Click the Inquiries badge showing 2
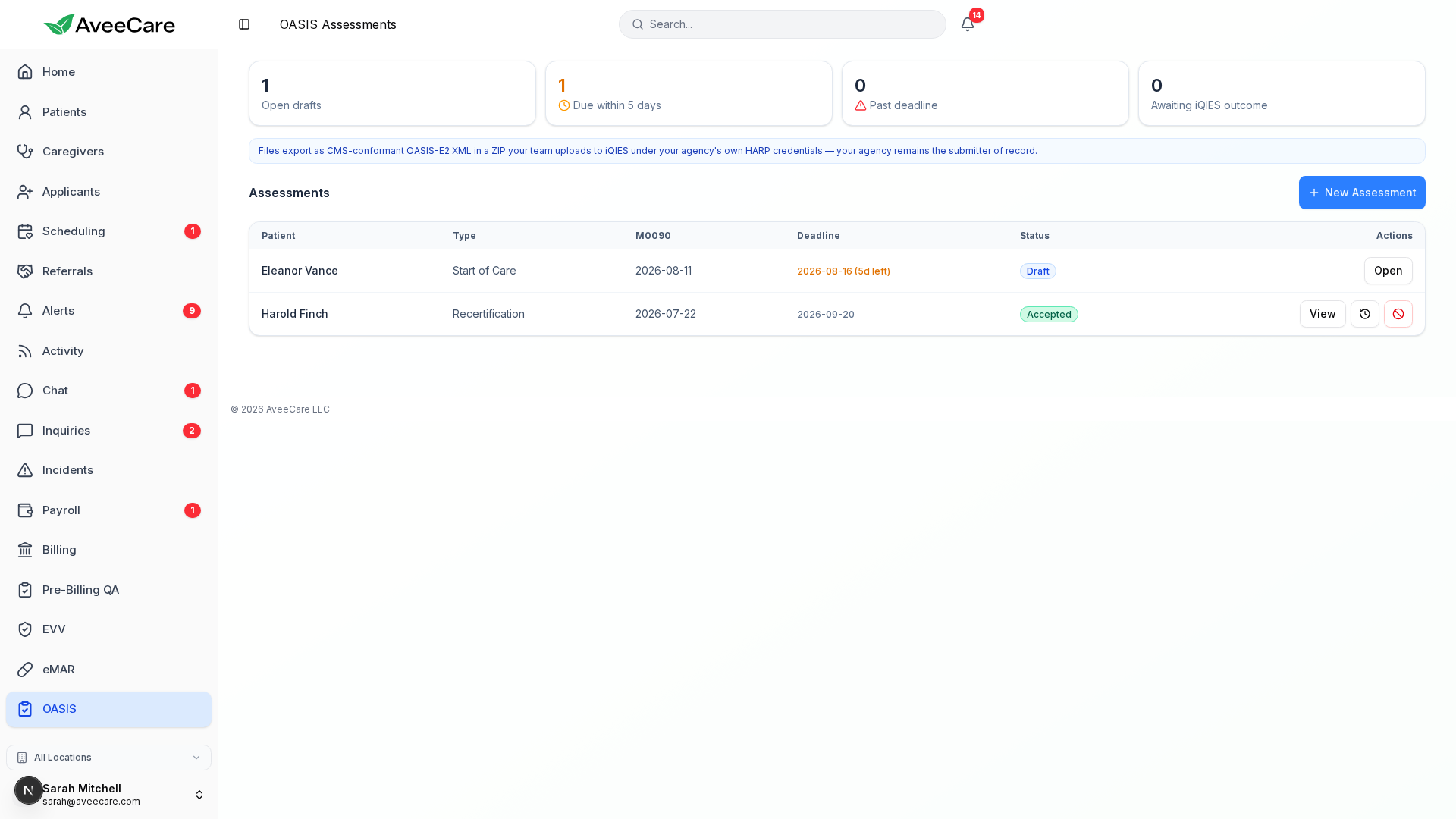This screenshot has width=1456, height=819. pos(192,431)
